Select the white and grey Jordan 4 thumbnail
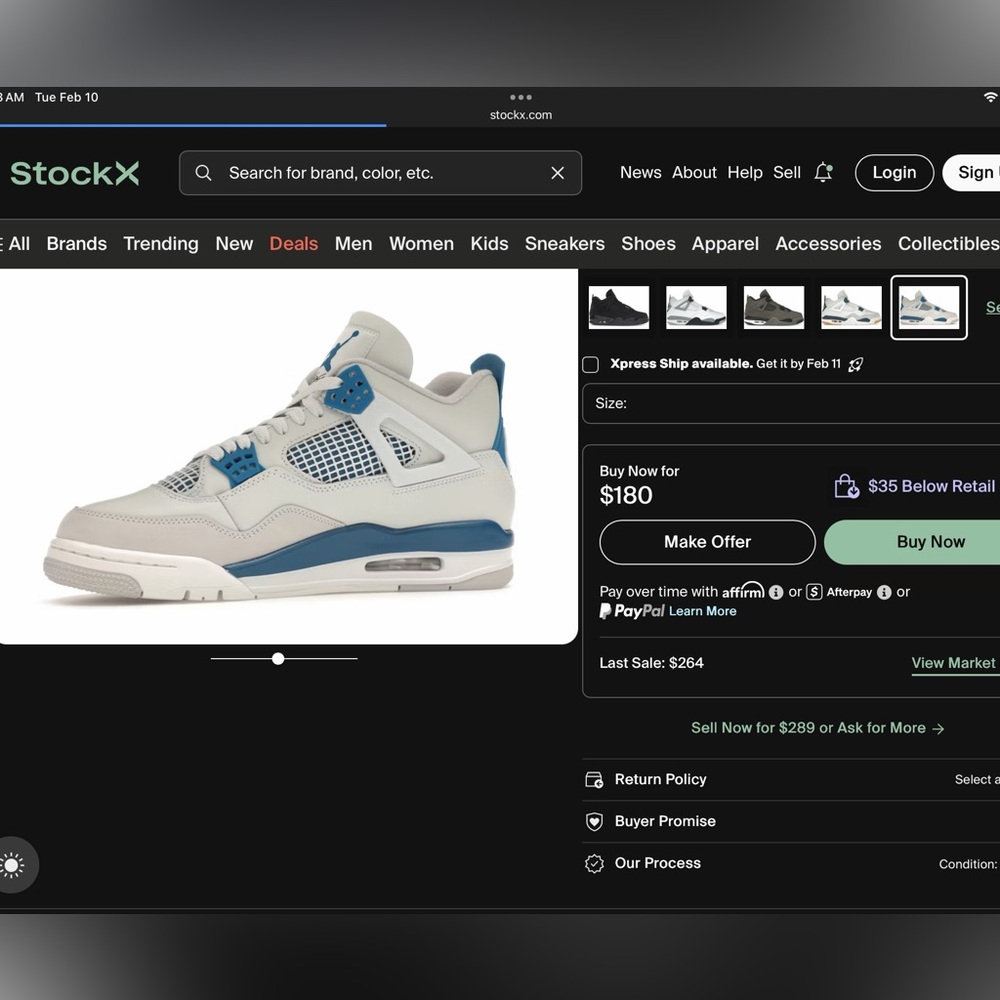Viewport: 1000px width, 1000px height. coord(696,307)
